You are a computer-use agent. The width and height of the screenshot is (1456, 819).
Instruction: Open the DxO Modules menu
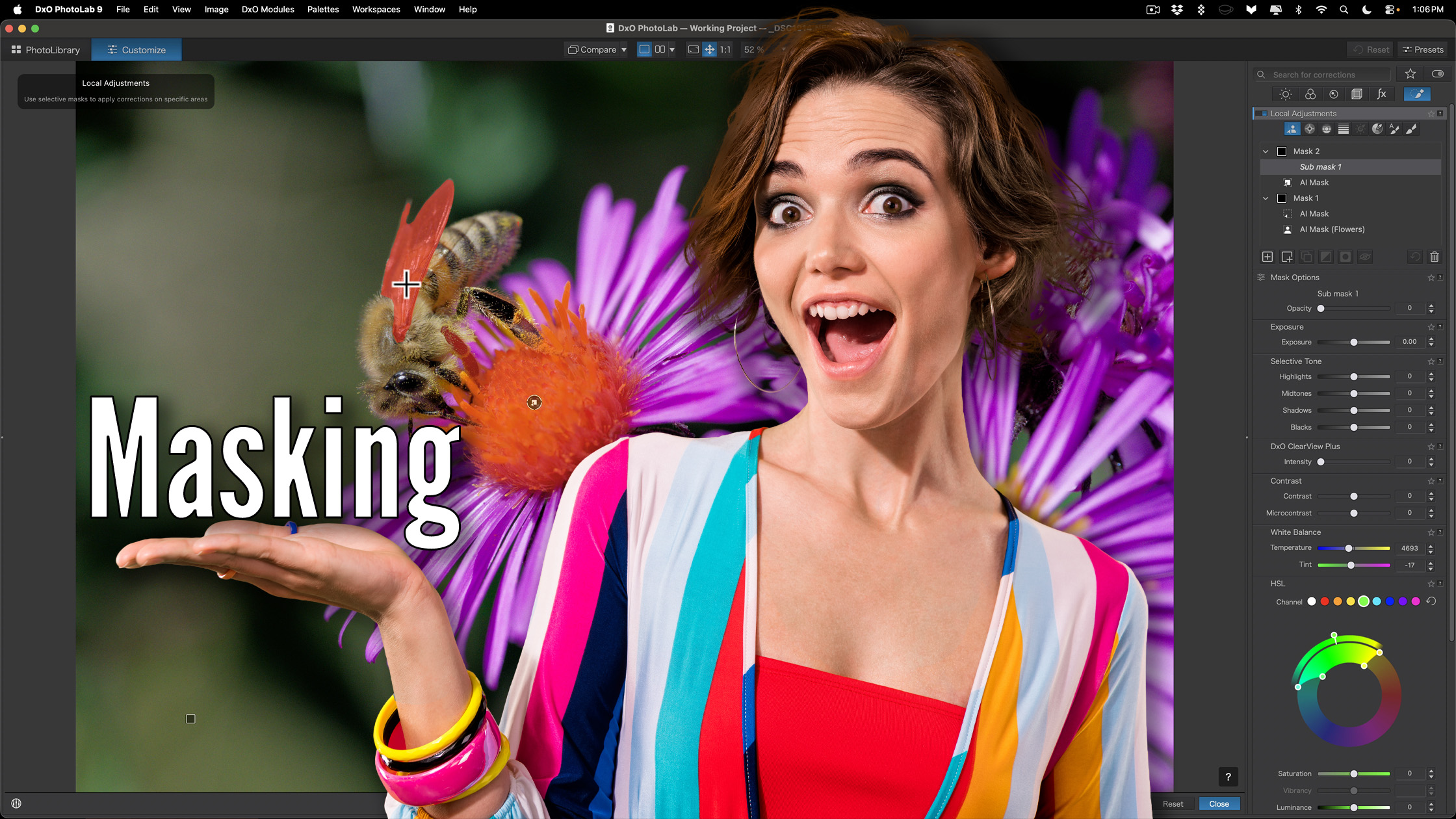(x=268, y=9)
